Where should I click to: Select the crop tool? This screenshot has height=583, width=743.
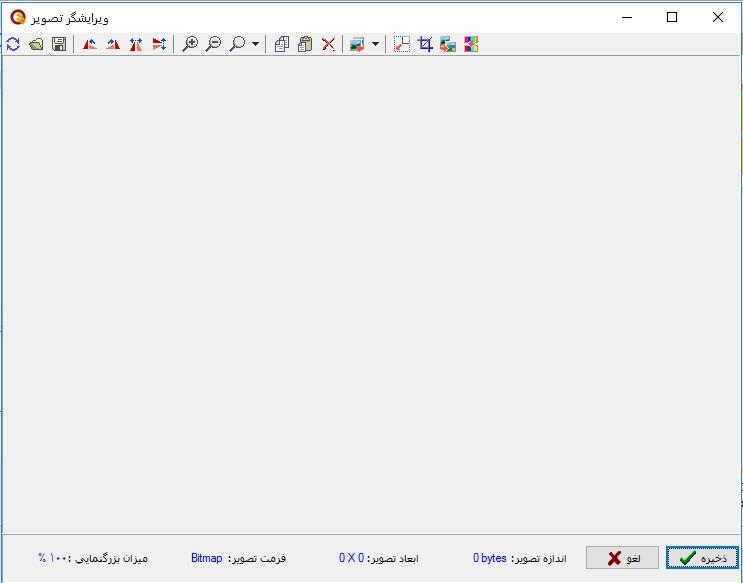[x=425, y=44]
